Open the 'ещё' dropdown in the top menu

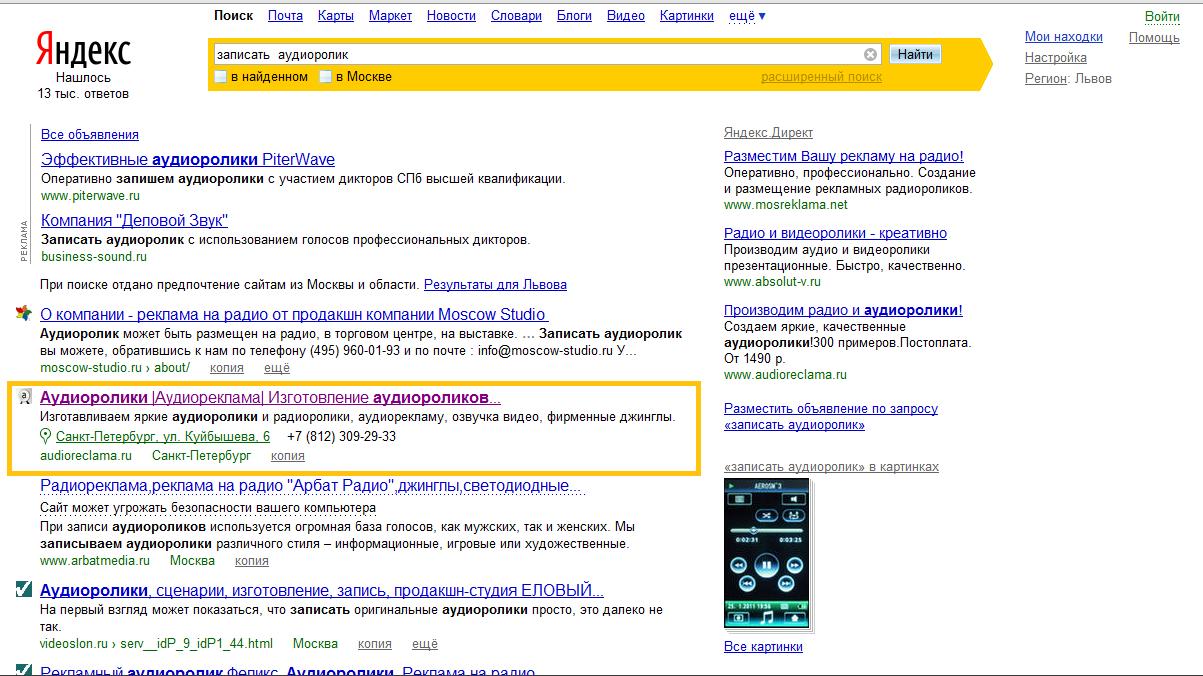[x=747, y=16]
